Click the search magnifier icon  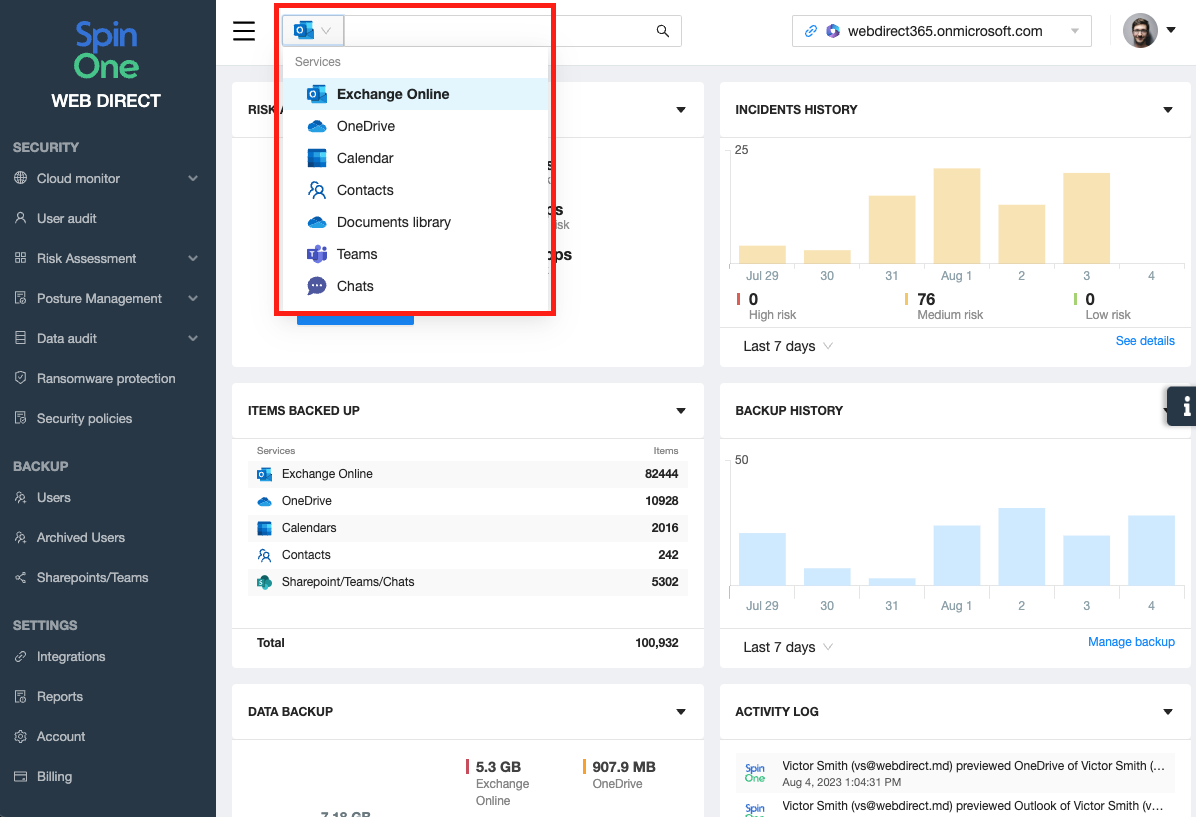point(662,31)
